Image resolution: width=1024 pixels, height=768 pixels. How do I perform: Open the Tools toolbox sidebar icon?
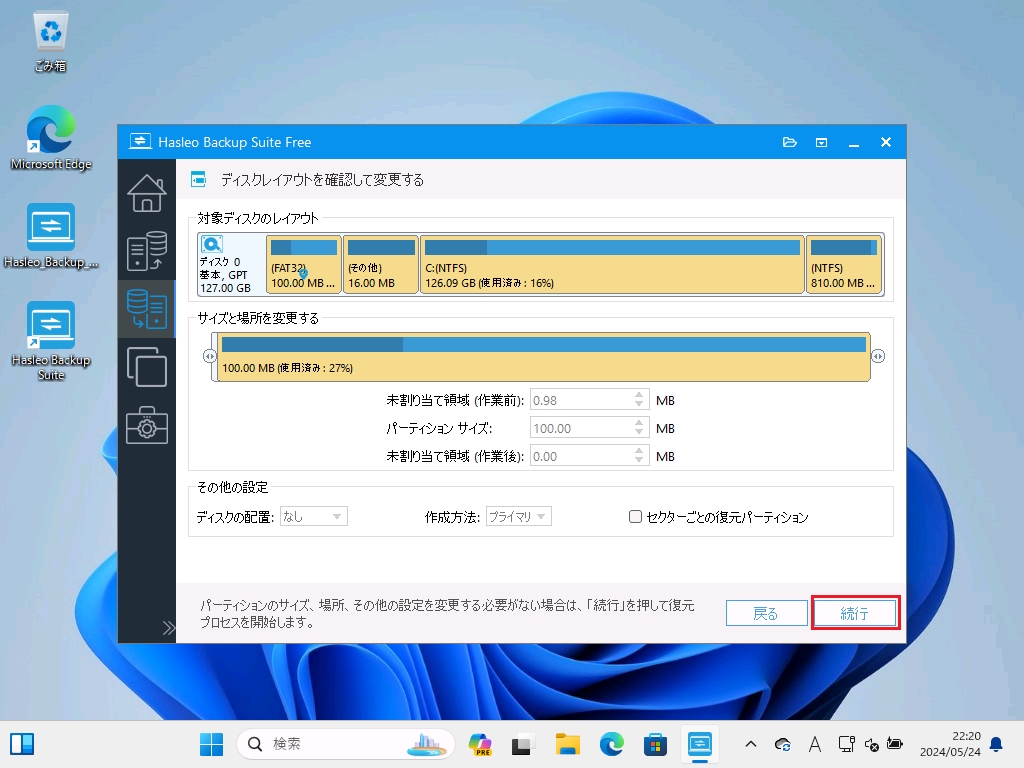point(146,425)
